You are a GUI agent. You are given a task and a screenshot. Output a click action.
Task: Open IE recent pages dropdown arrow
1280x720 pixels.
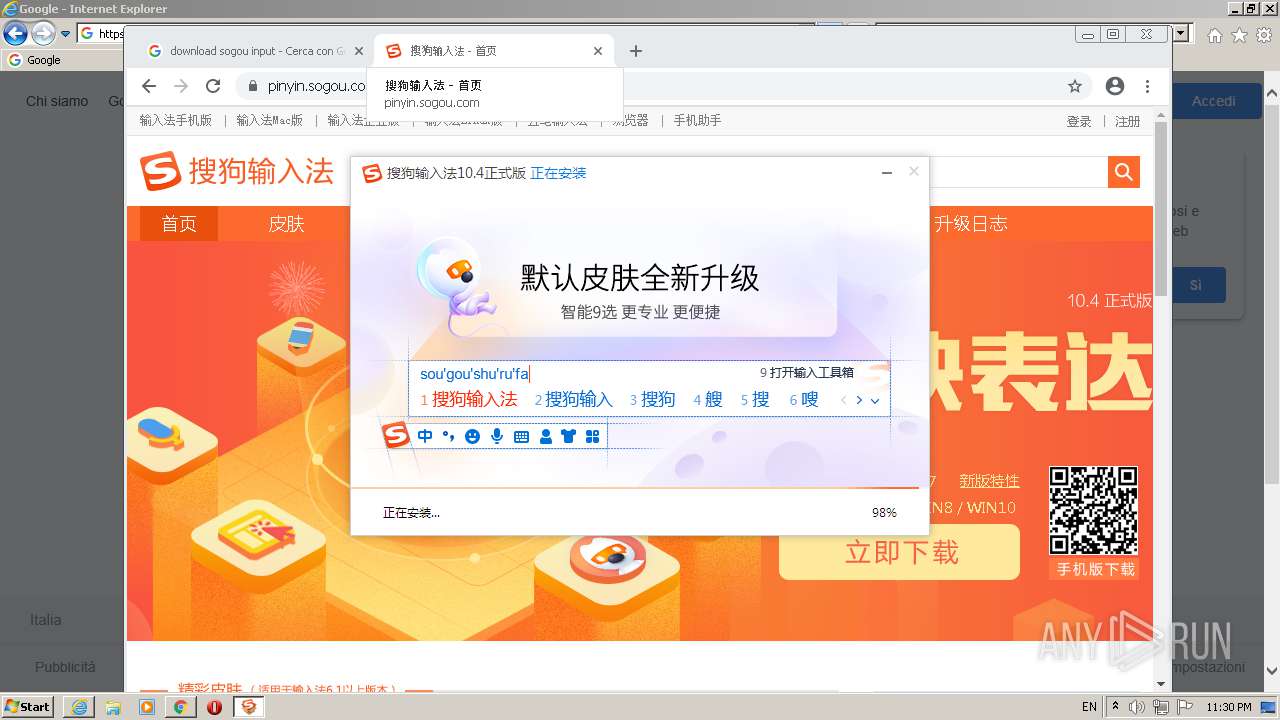66,33
